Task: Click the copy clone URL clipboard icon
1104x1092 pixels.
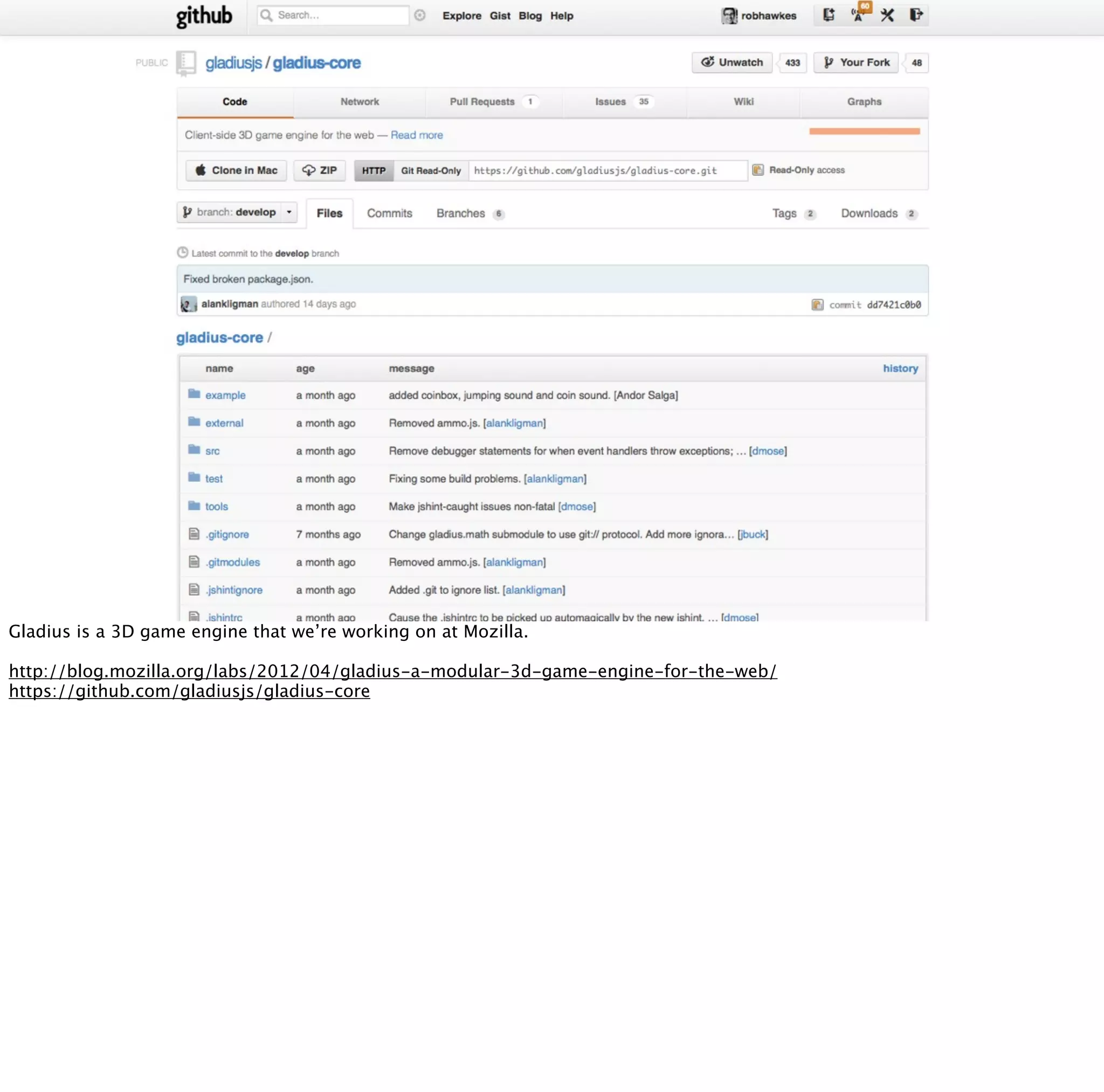Action: (758, 170)
